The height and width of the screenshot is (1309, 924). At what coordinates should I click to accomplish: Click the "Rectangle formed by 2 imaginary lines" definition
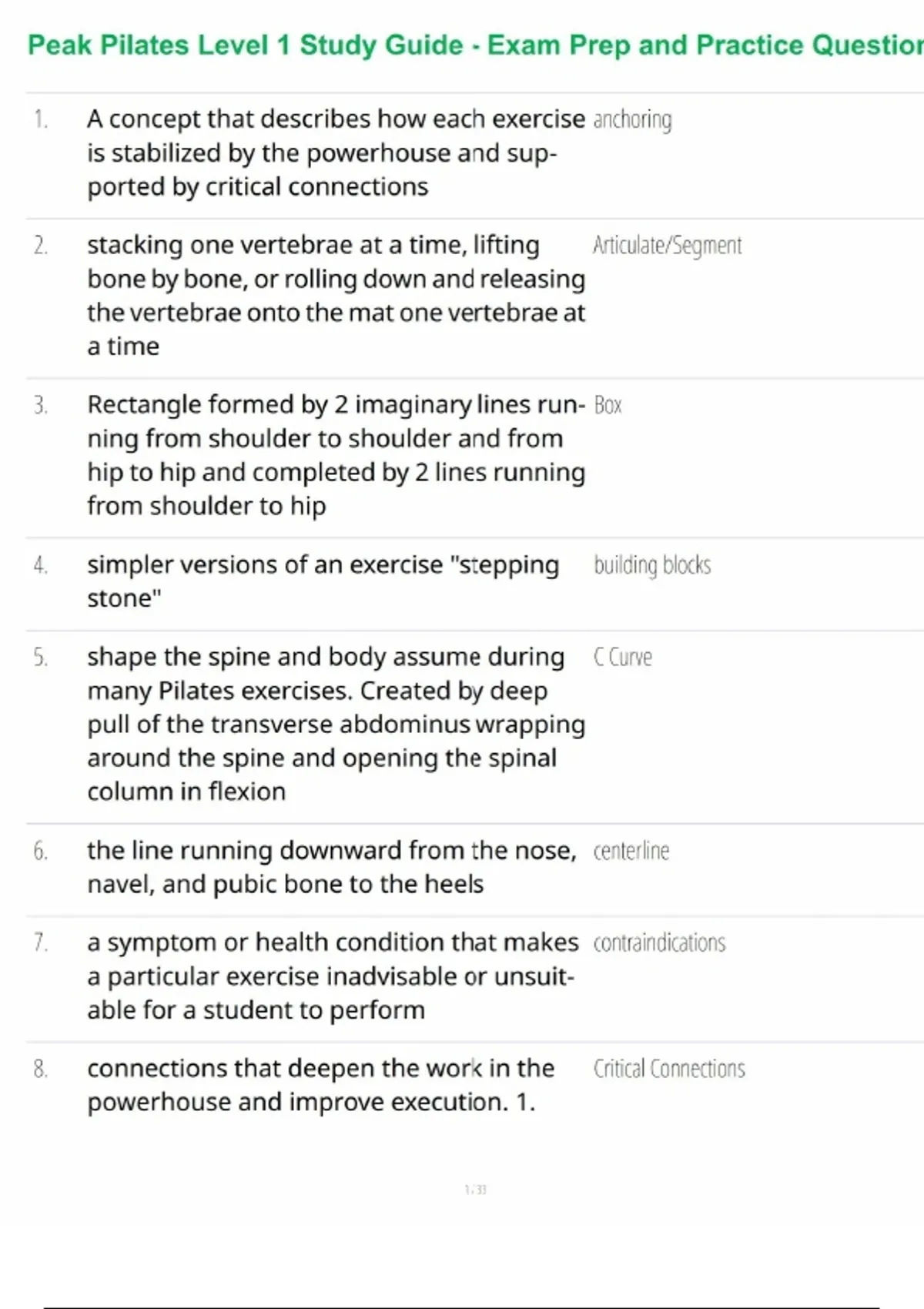pos(336,455)
